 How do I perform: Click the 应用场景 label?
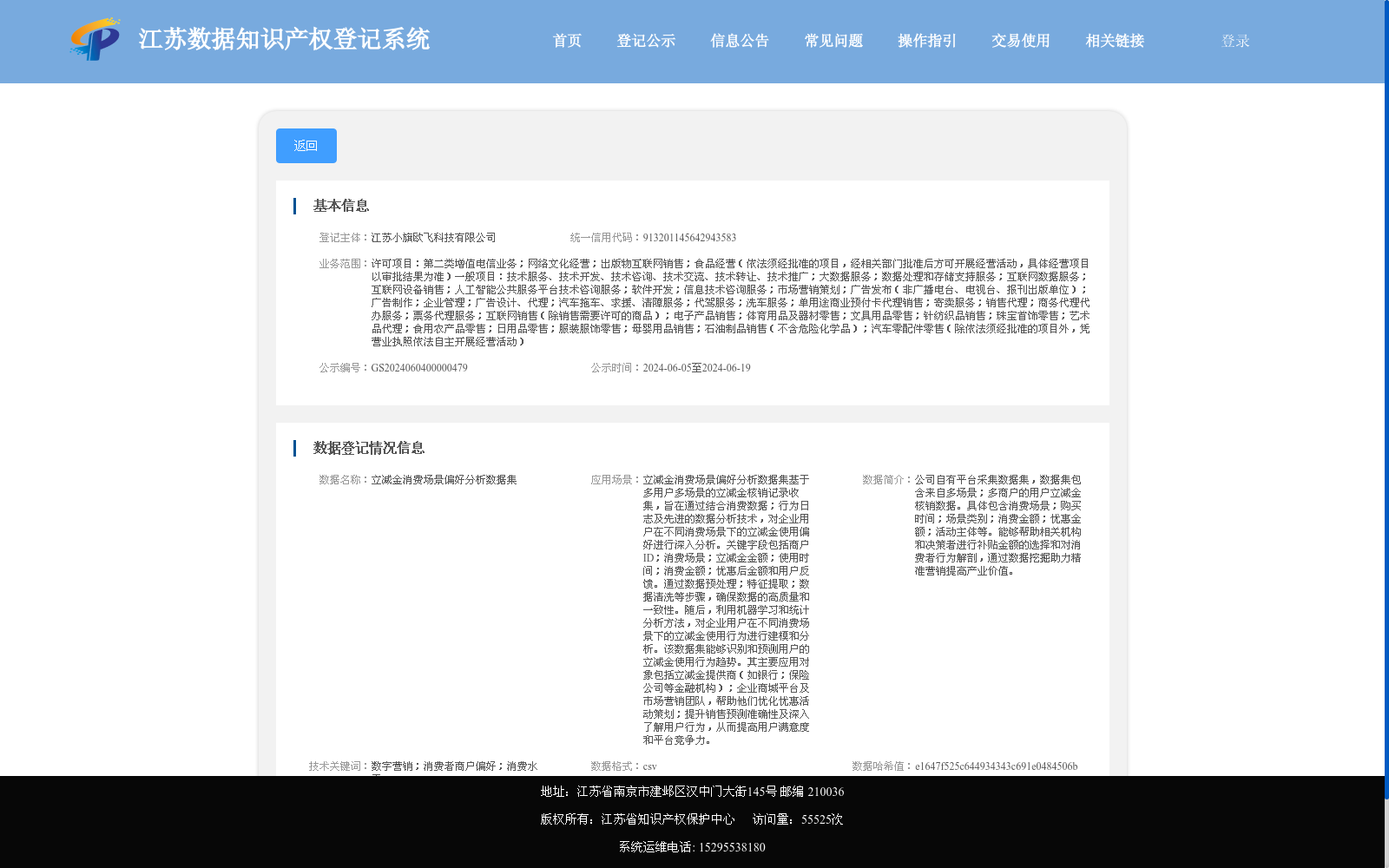[x=616, y=480]
